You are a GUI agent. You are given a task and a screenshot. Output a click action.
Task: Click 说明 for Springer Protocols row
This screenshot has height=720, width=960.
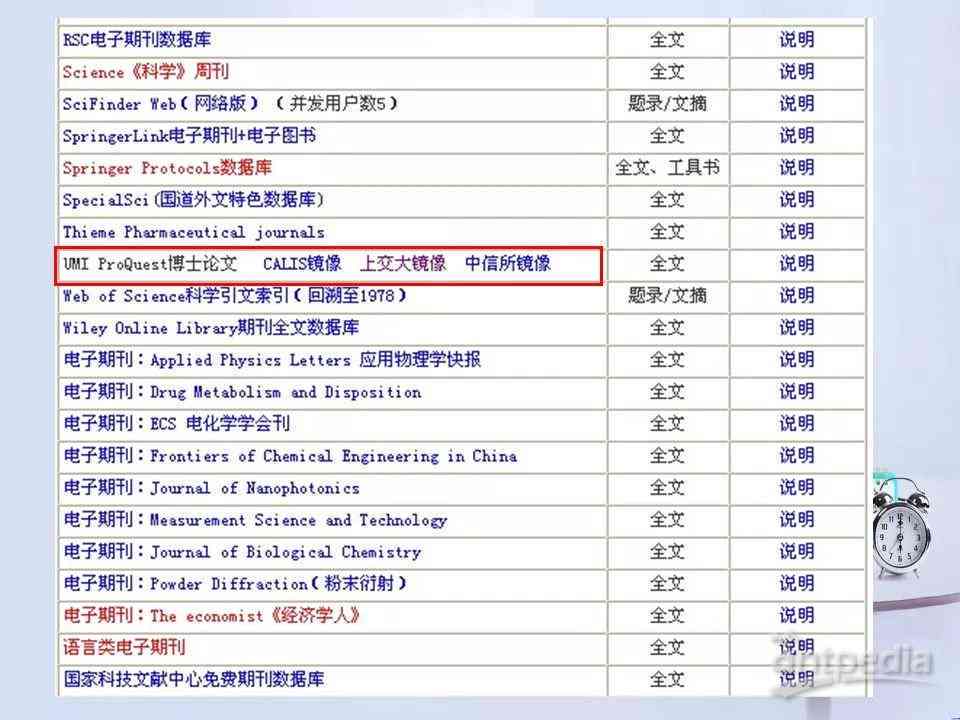[x=797, y=167]
